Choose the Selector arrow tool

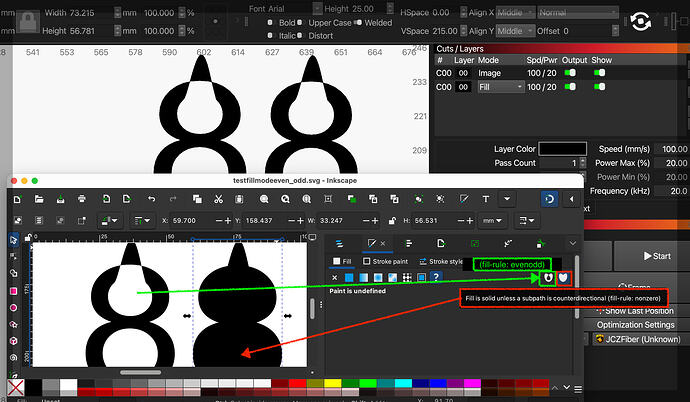(x=14, y=240)
